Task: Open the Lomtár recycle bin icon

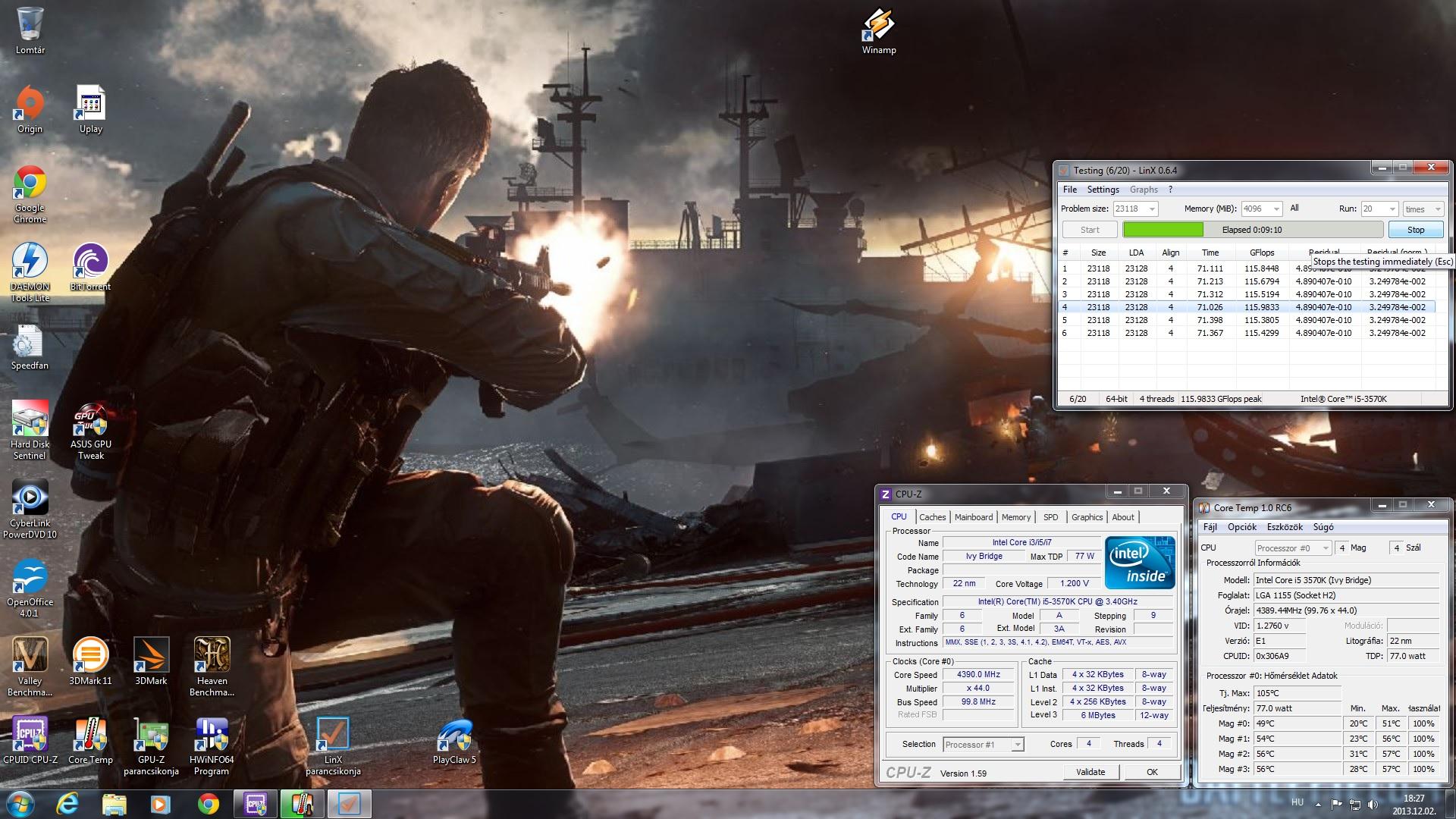Action: coord(30,31)
